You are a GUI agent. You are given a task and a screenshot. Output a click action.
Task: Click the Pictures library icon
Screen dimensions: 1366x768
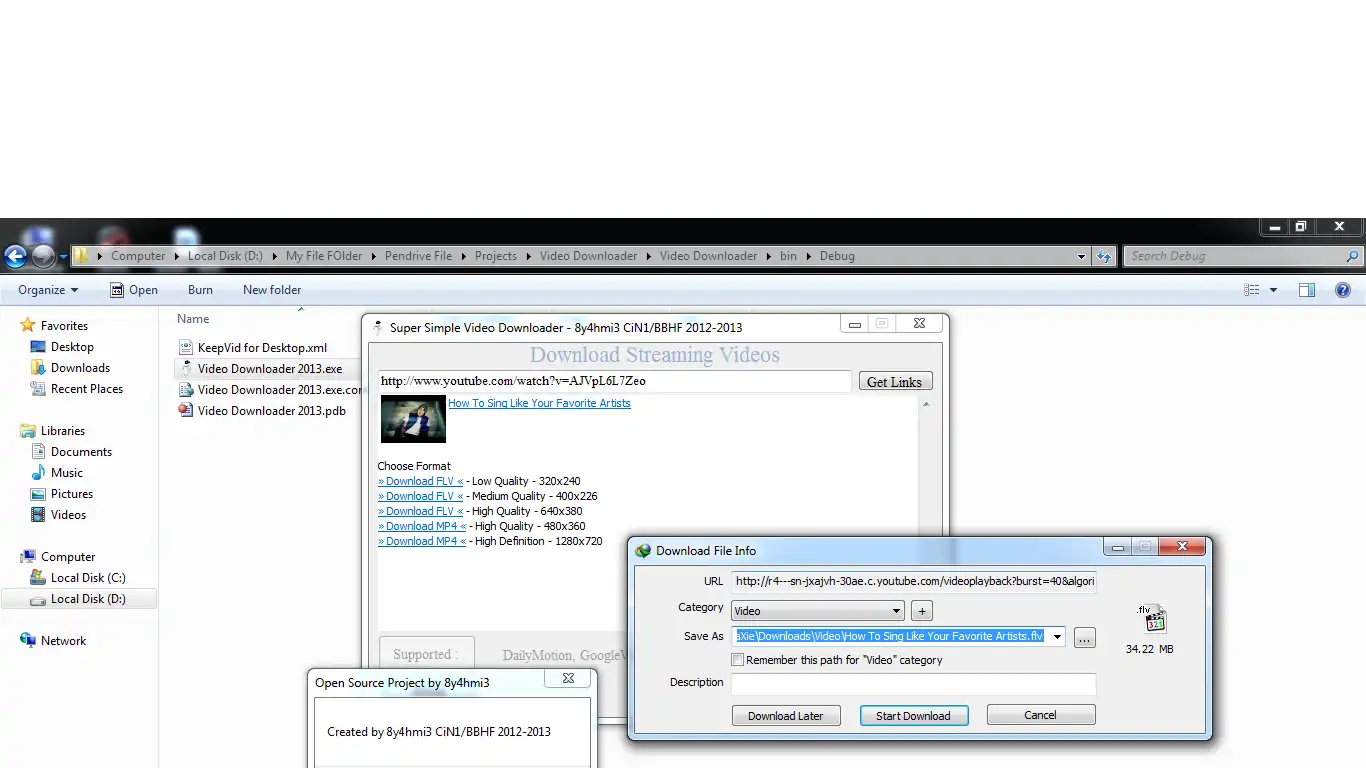click(38, 493)
